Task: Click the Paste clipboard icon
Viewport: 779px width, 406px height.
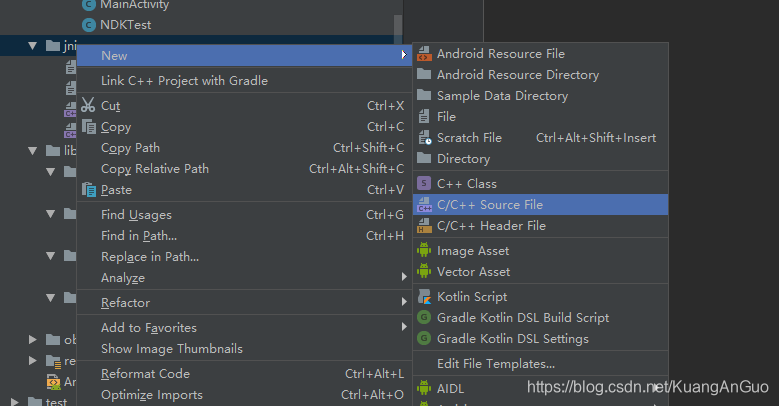Action: 88,190
